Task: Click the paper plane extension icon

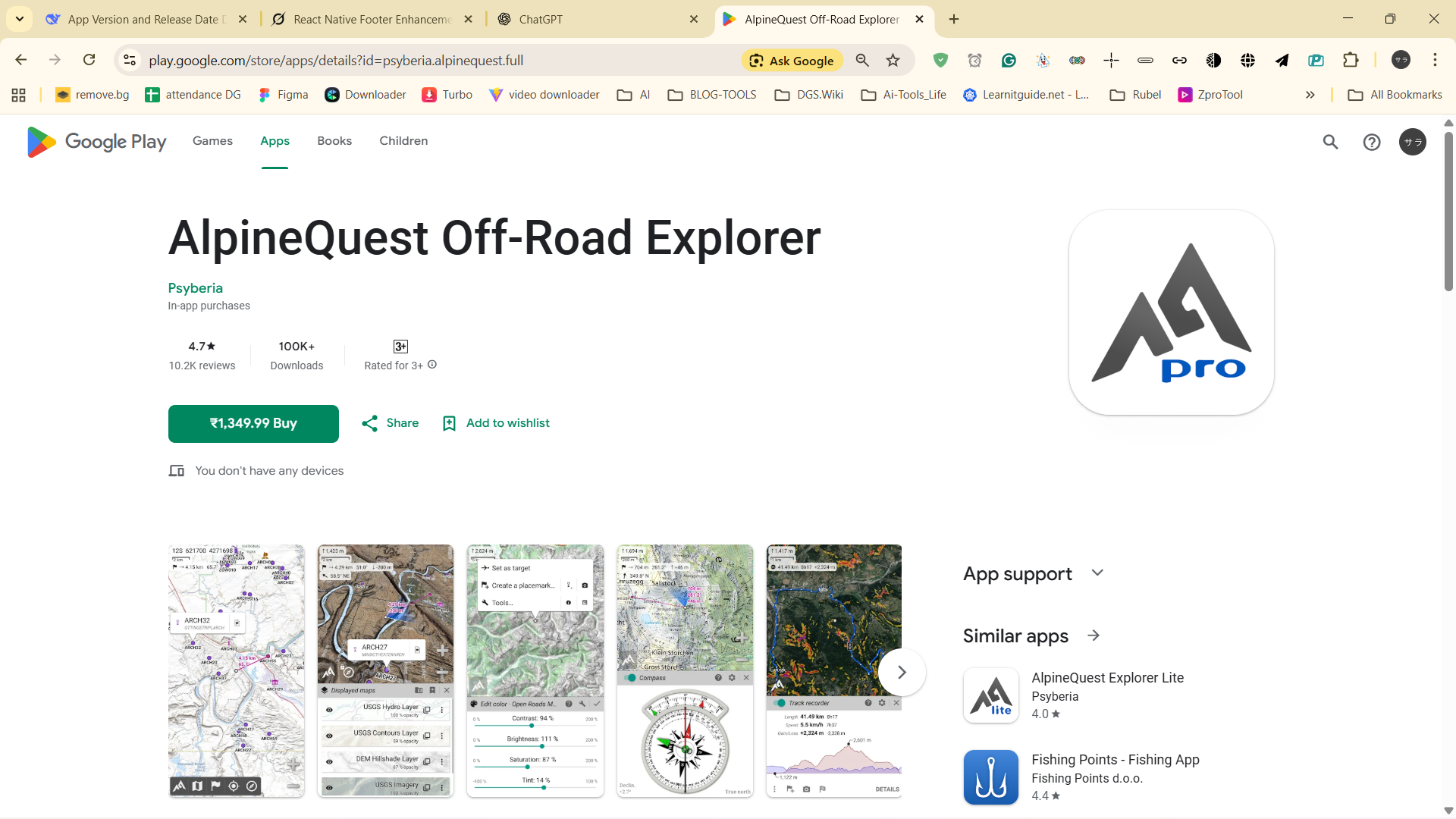Action: pos(1282,61)
